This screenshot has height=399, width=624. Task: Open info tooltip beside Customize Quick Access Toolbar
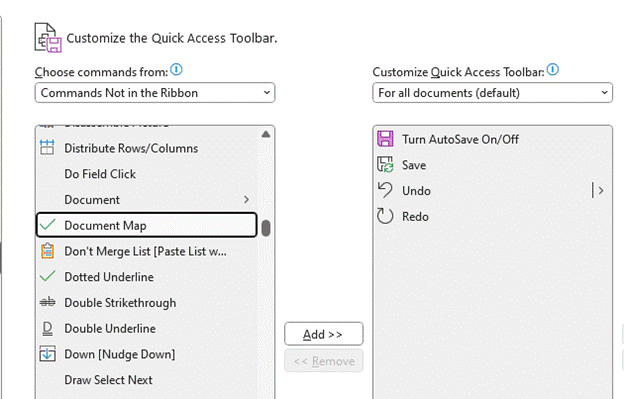tap(553, 70)
